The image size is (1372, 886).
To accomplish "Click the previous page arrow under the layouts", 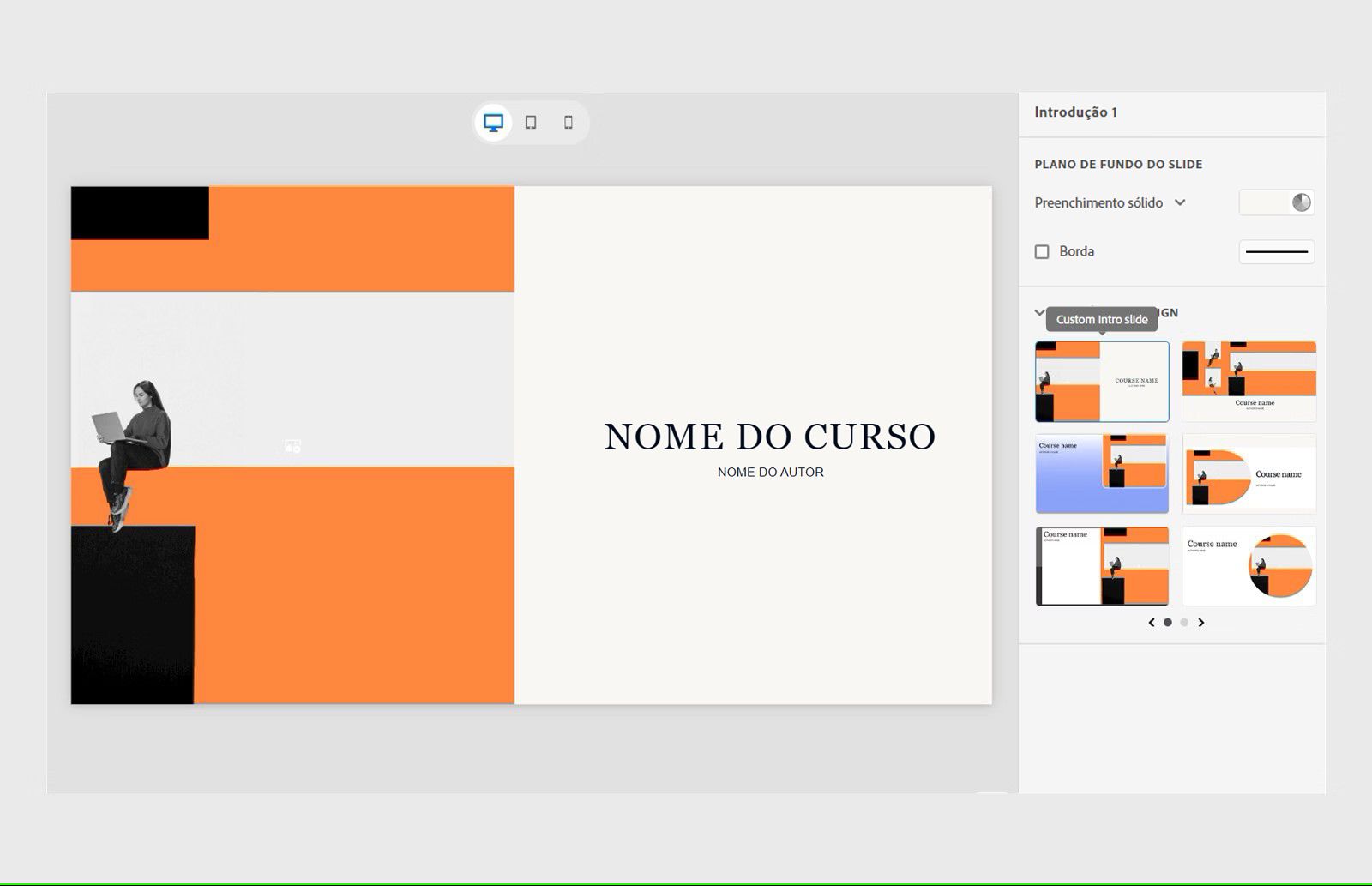I will point(1152,622).
